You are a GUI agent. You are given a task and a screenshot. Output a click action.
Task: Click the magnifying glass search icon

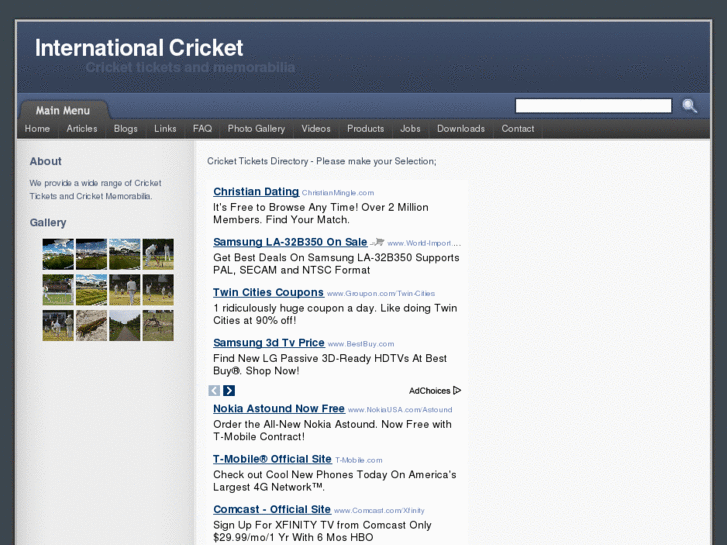pyautogui.click(x=689, y=106)
